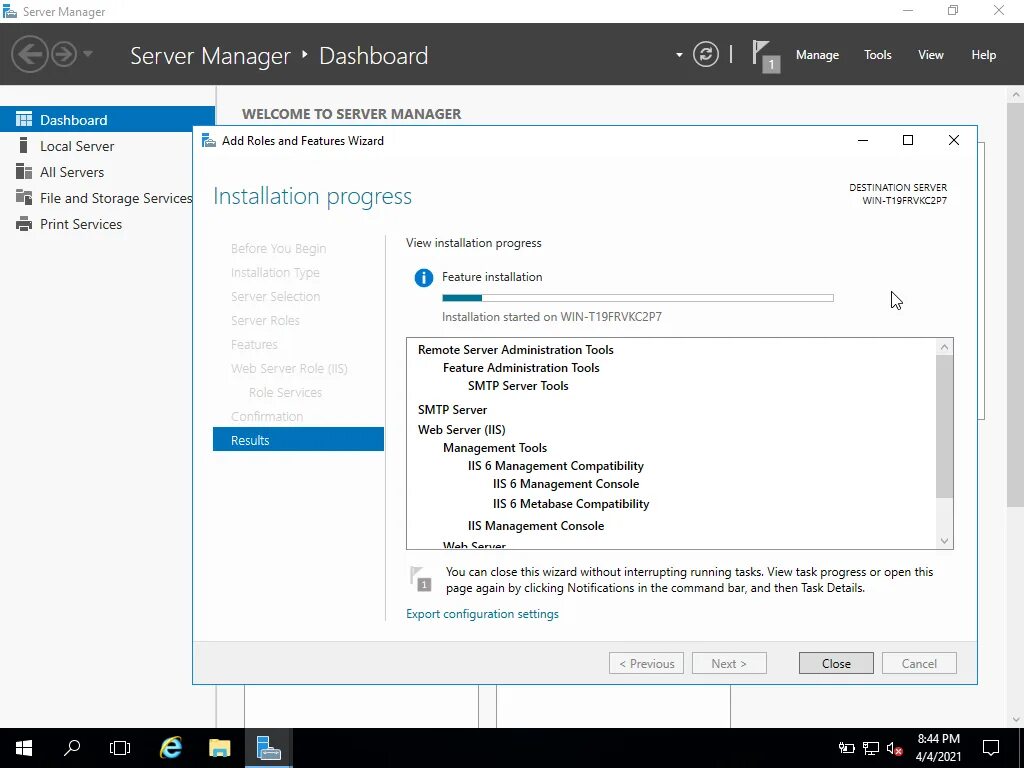Click the Before You Begin wizard step
The image size is (1024, 768).
point(278,248)
